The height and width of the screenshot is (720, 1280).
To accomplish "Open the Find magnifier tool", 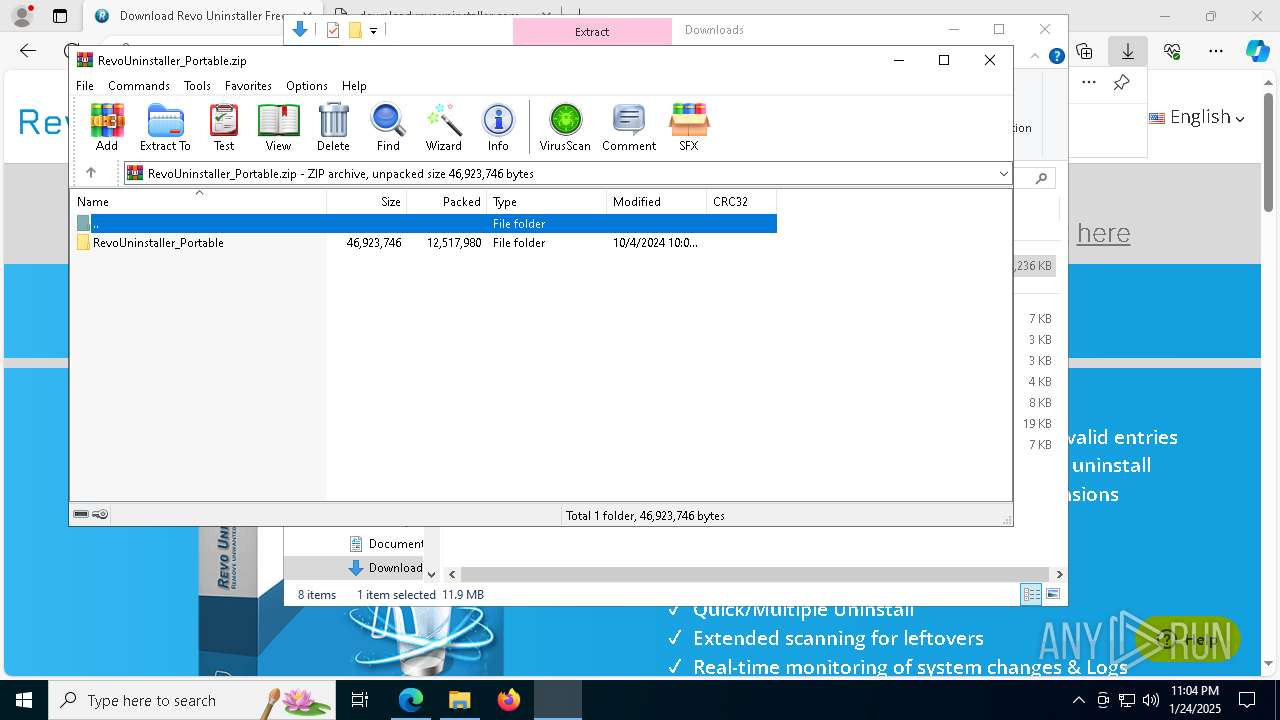I will 388,127.
